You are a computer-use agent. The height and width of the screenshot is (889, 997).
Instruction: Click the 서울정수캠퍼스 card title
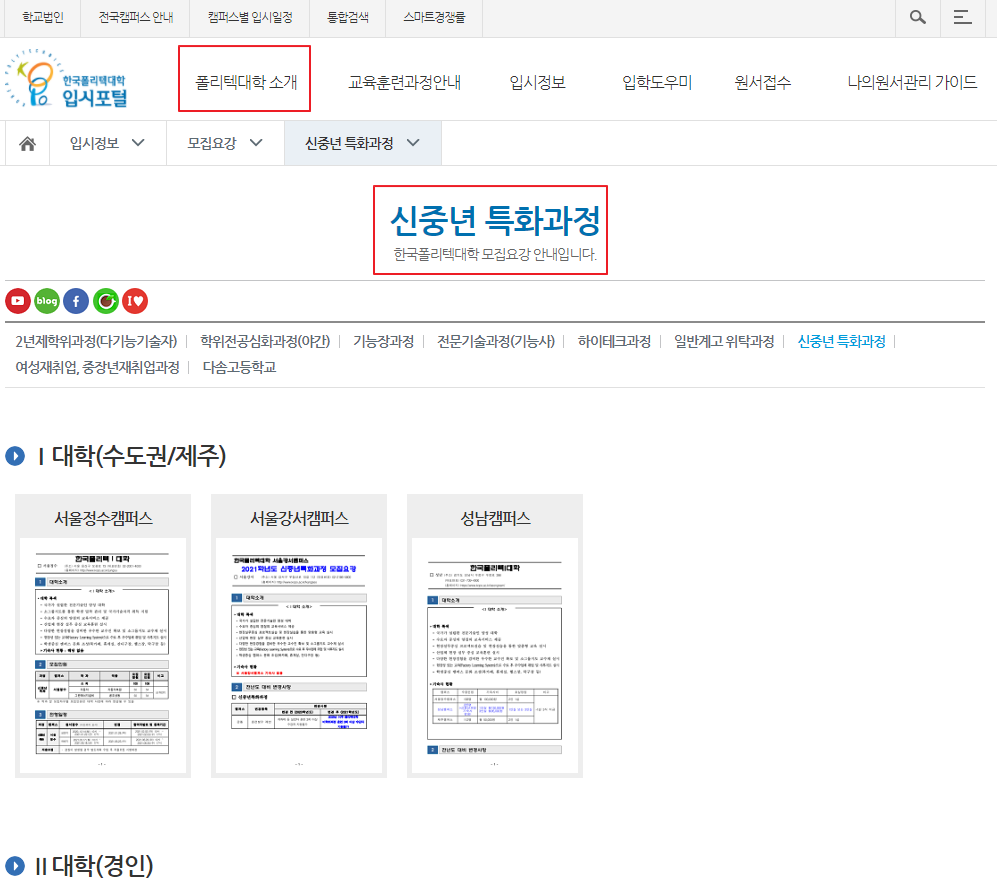coord(103,518)
